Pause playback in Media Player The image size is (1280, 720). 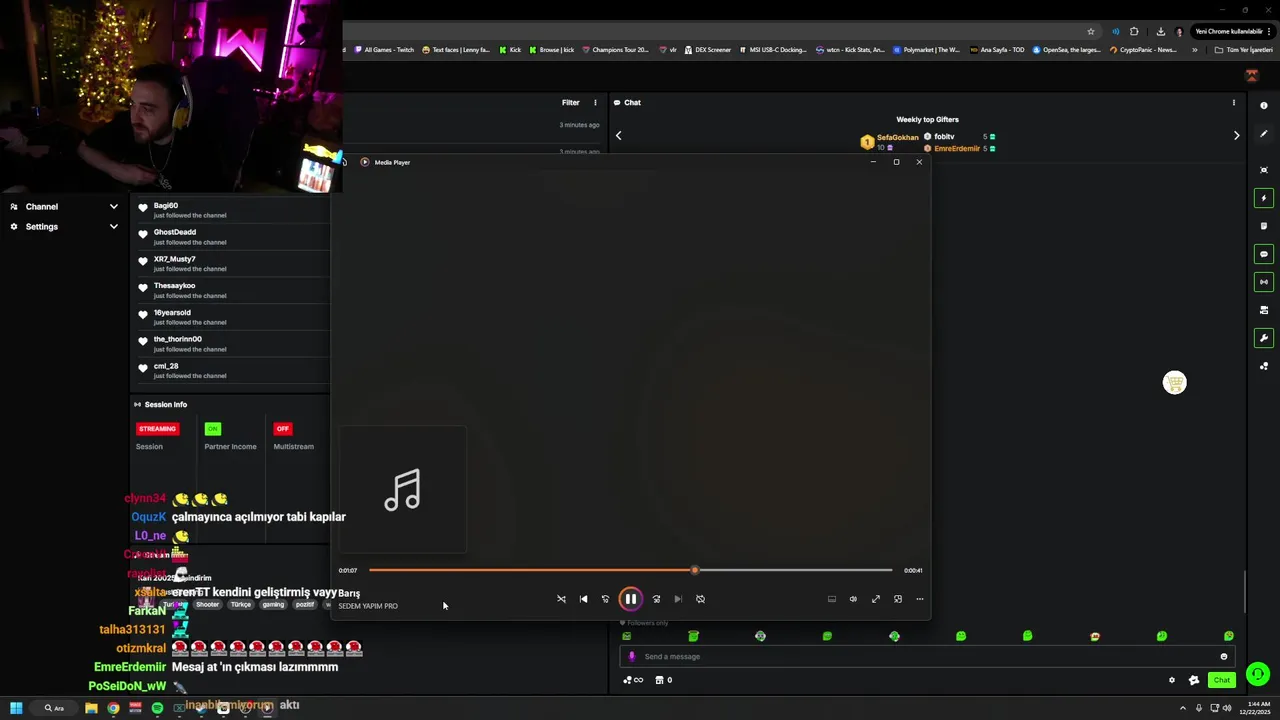coord(630,599)
